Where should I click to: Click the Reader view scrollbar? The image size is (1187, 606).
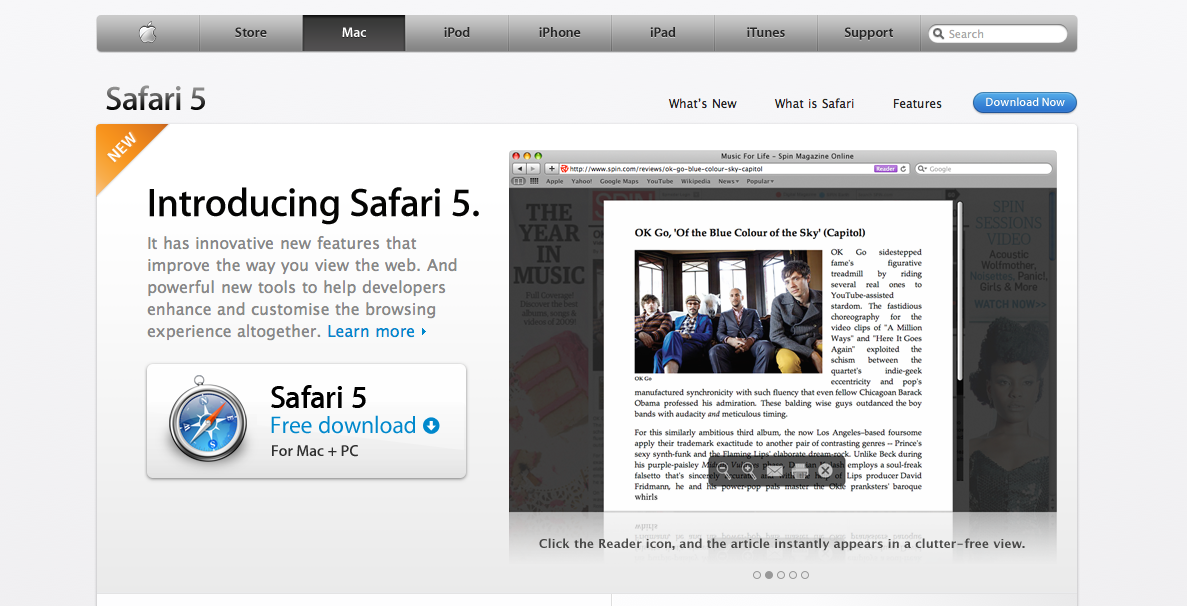[x=960, y=291]
